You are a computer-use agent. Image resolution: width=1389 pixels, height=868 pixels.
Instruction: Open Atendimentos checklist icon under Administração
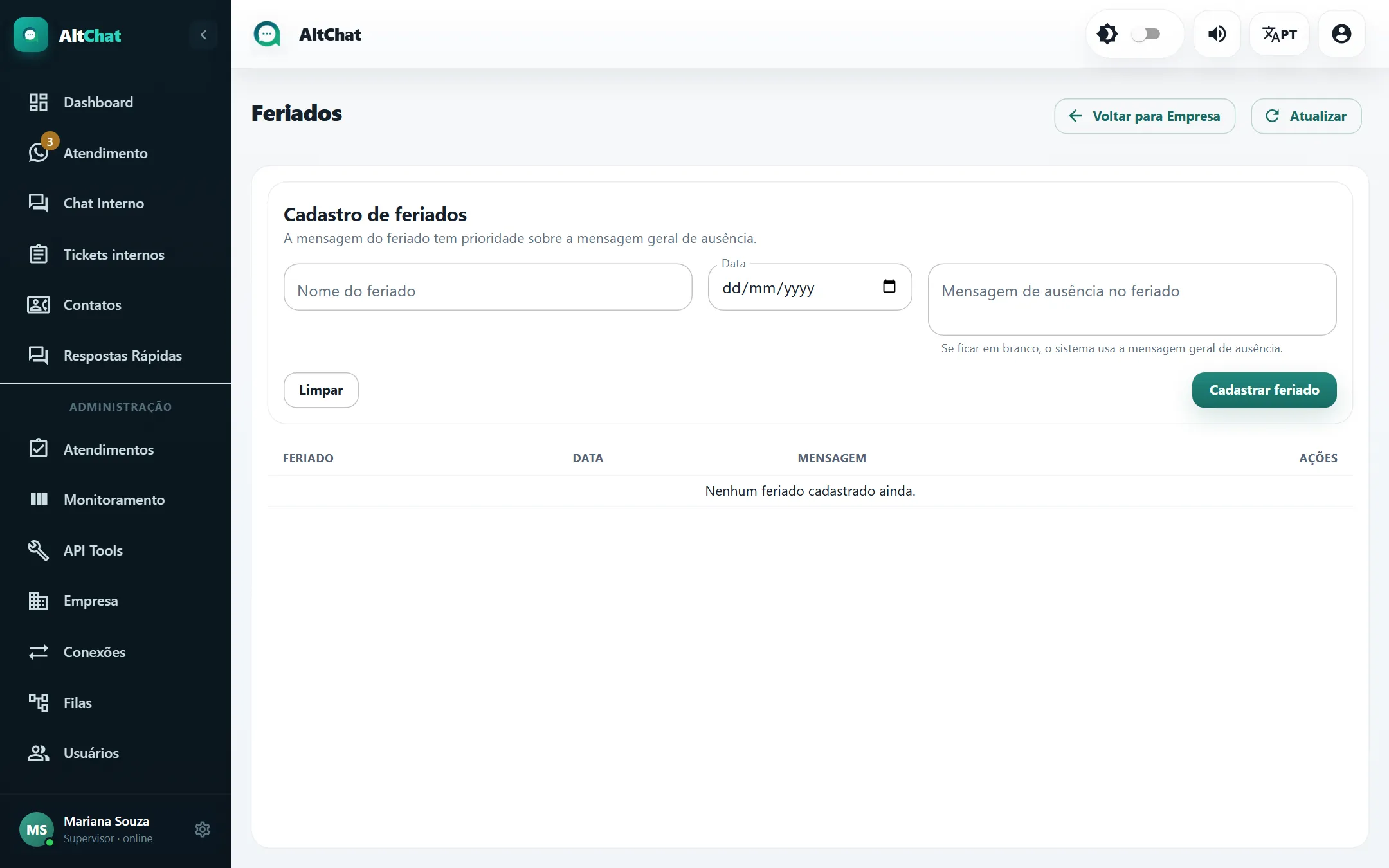point(39,448)
